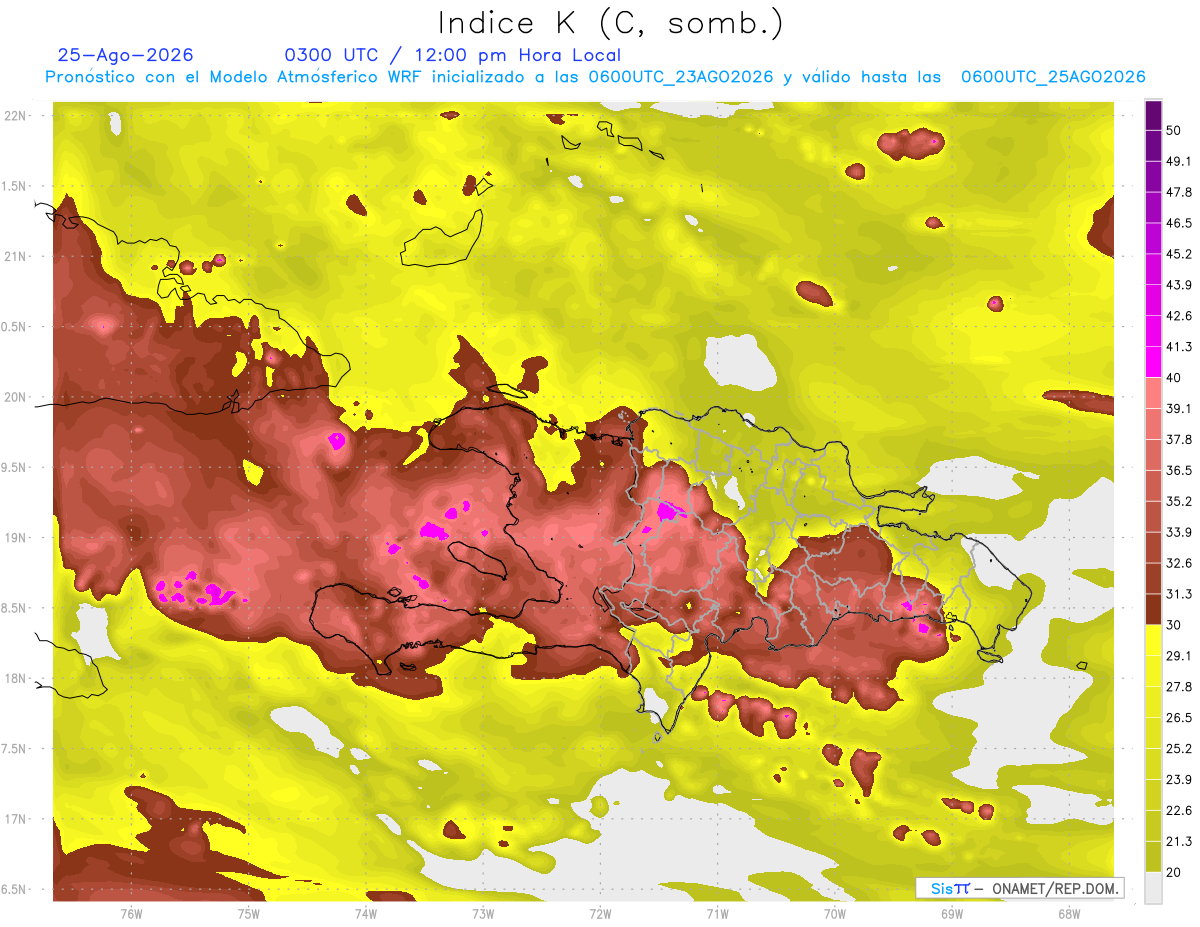Click the map title 'Indice K (C, somb.)'
This screenshot has width=1200, height=927.
611,22
